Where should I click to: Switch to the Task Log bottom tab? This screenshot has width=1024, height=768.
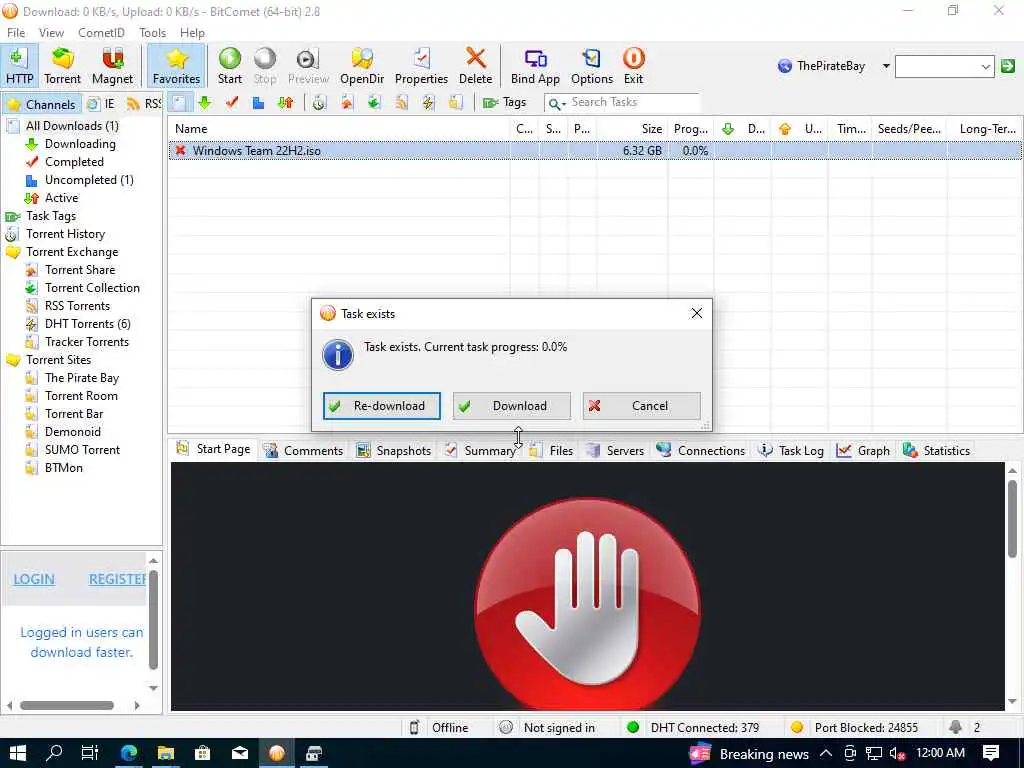coord(792,450)
